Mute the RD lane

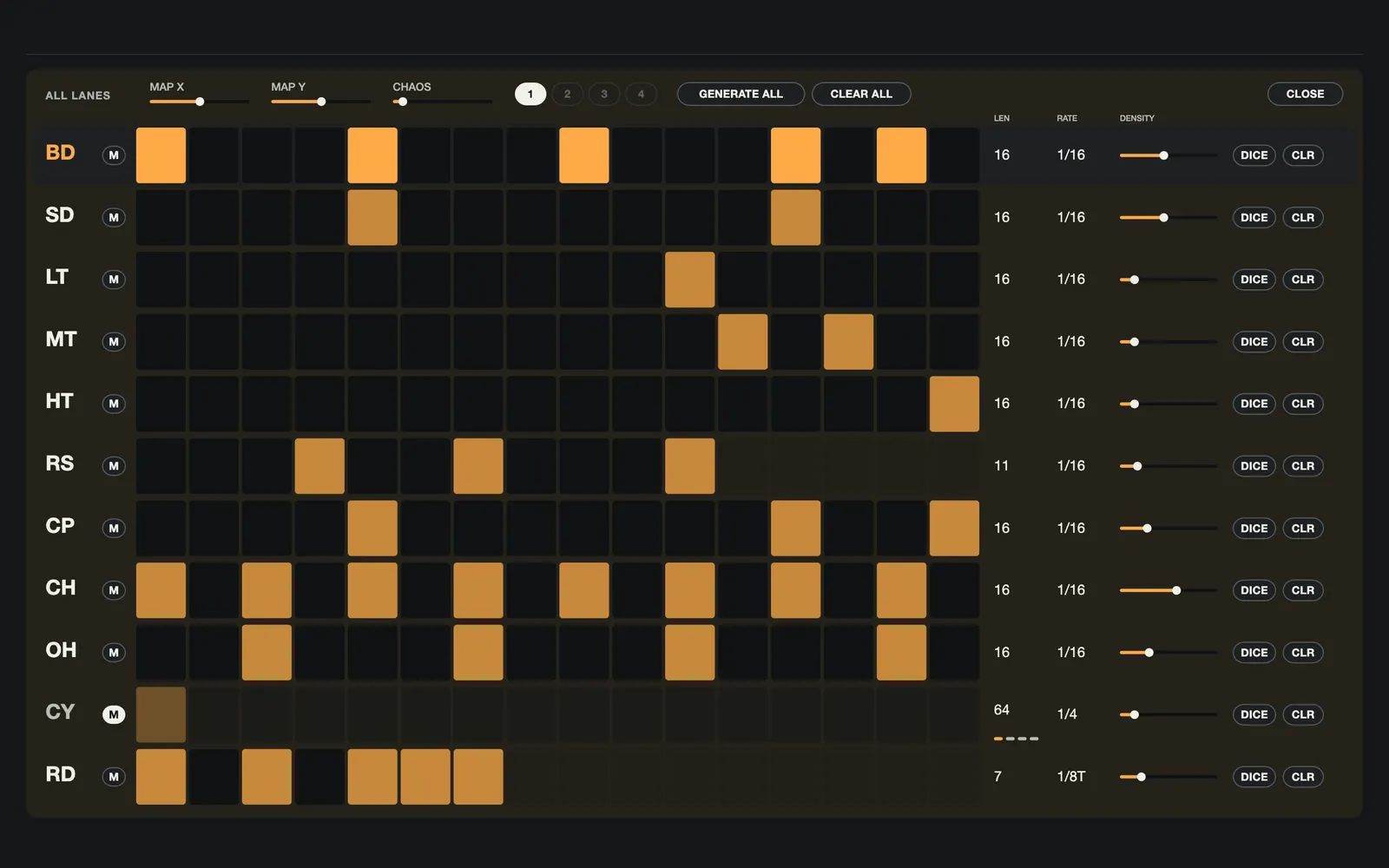point(114,777)
